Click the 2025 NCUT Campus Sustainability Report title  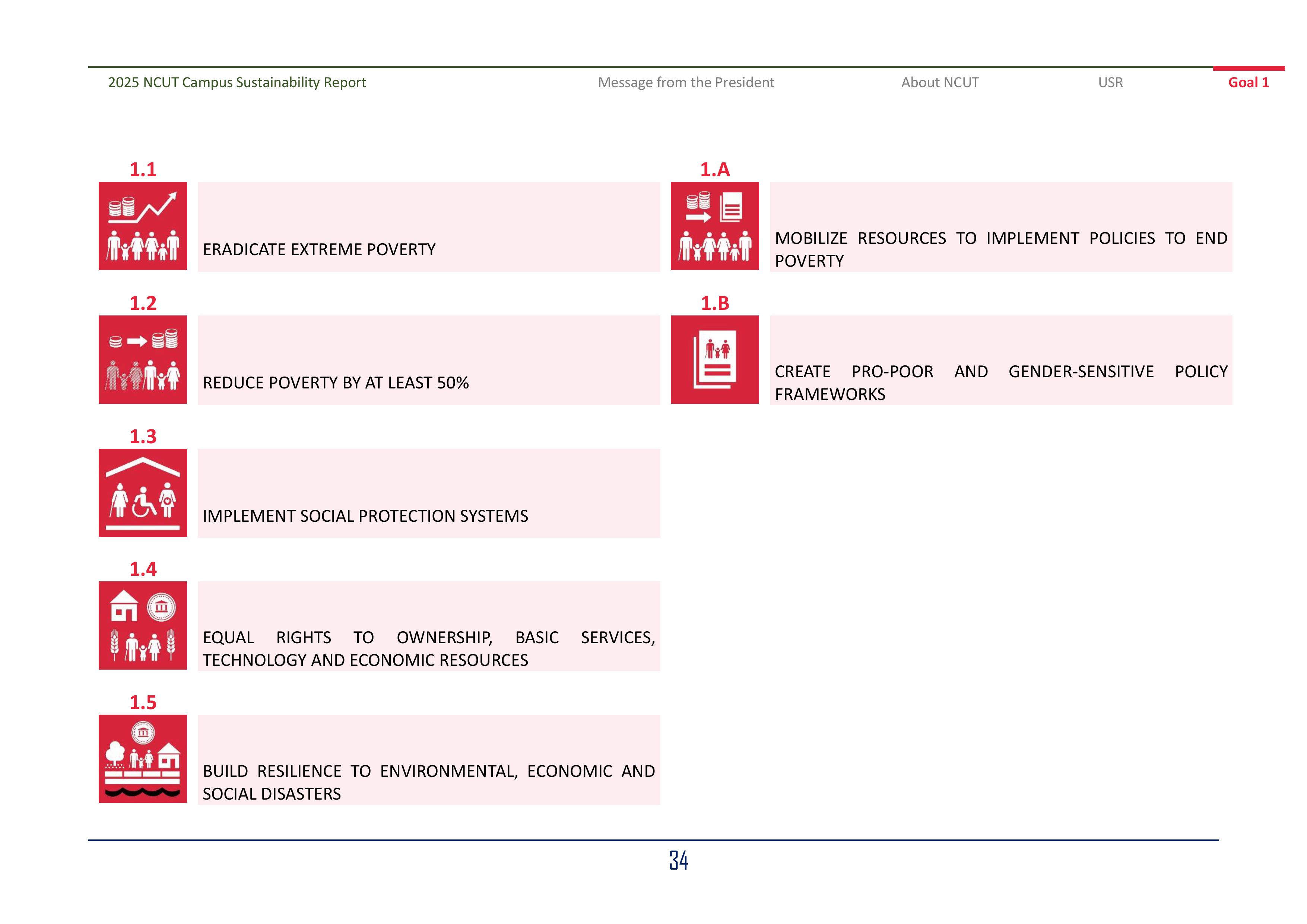point(237,83)
